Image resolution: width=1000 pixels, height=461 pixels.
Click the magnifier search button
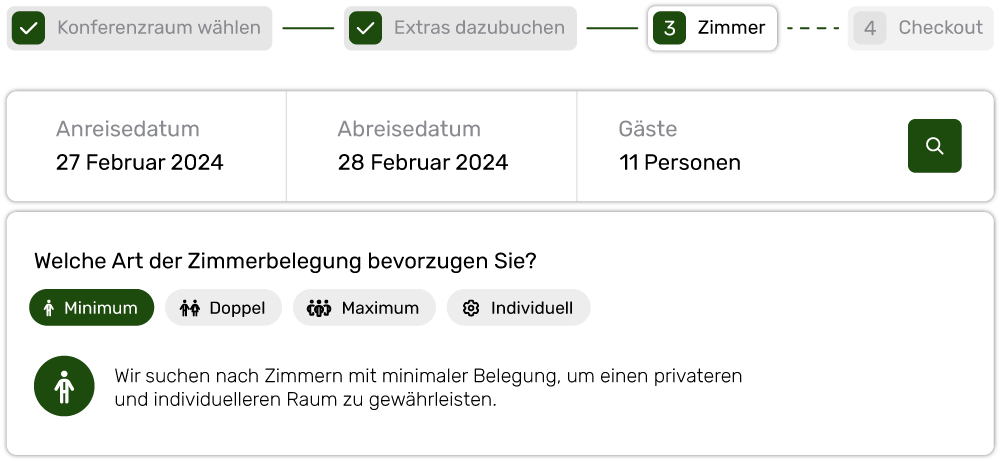934,145
